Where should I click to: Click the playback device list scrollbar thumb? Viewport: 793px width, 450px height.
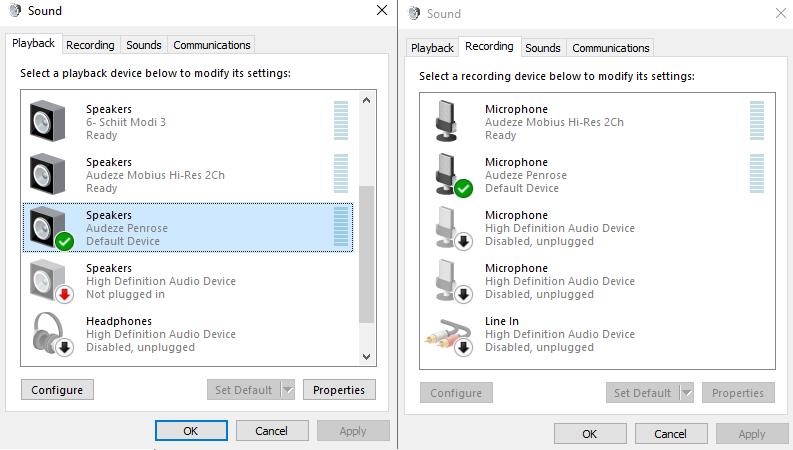(367, 254)
